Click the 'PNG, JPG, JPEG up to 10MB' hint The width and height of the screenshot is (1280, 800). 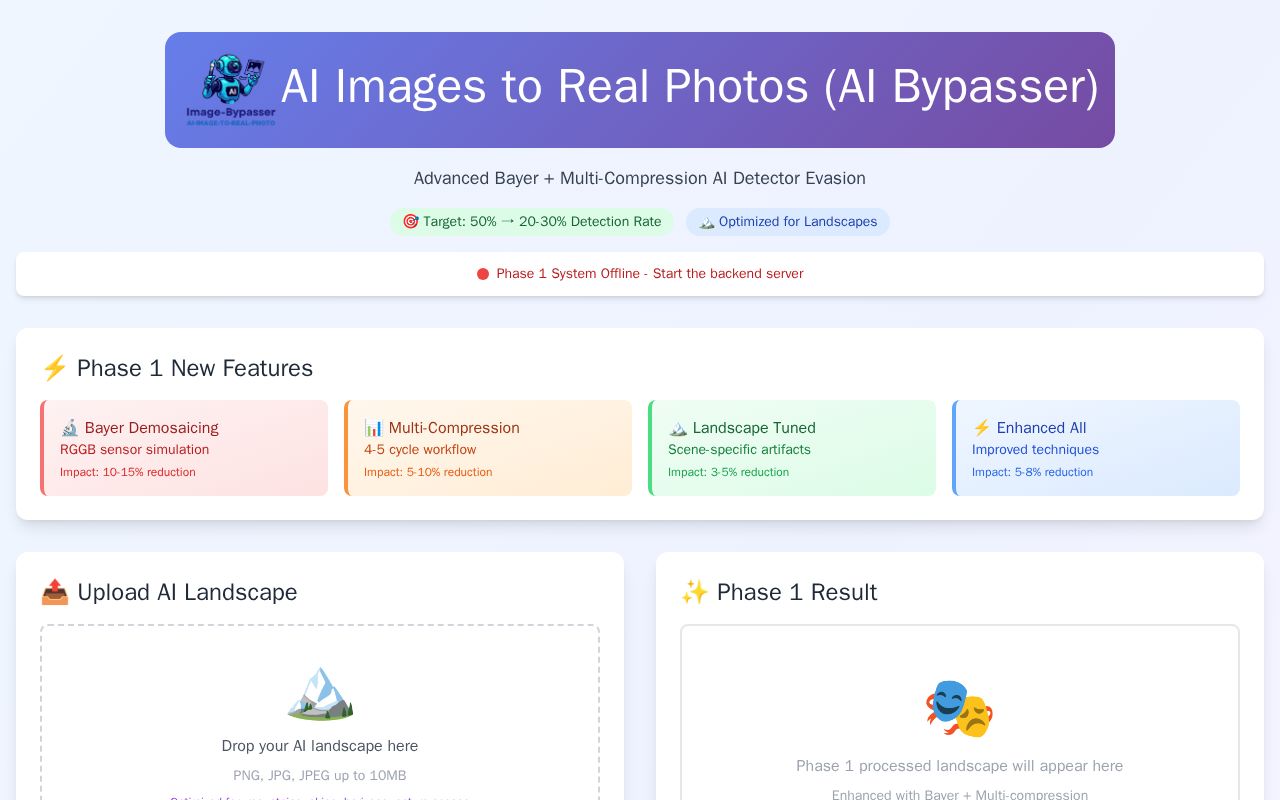pos(320,776)
